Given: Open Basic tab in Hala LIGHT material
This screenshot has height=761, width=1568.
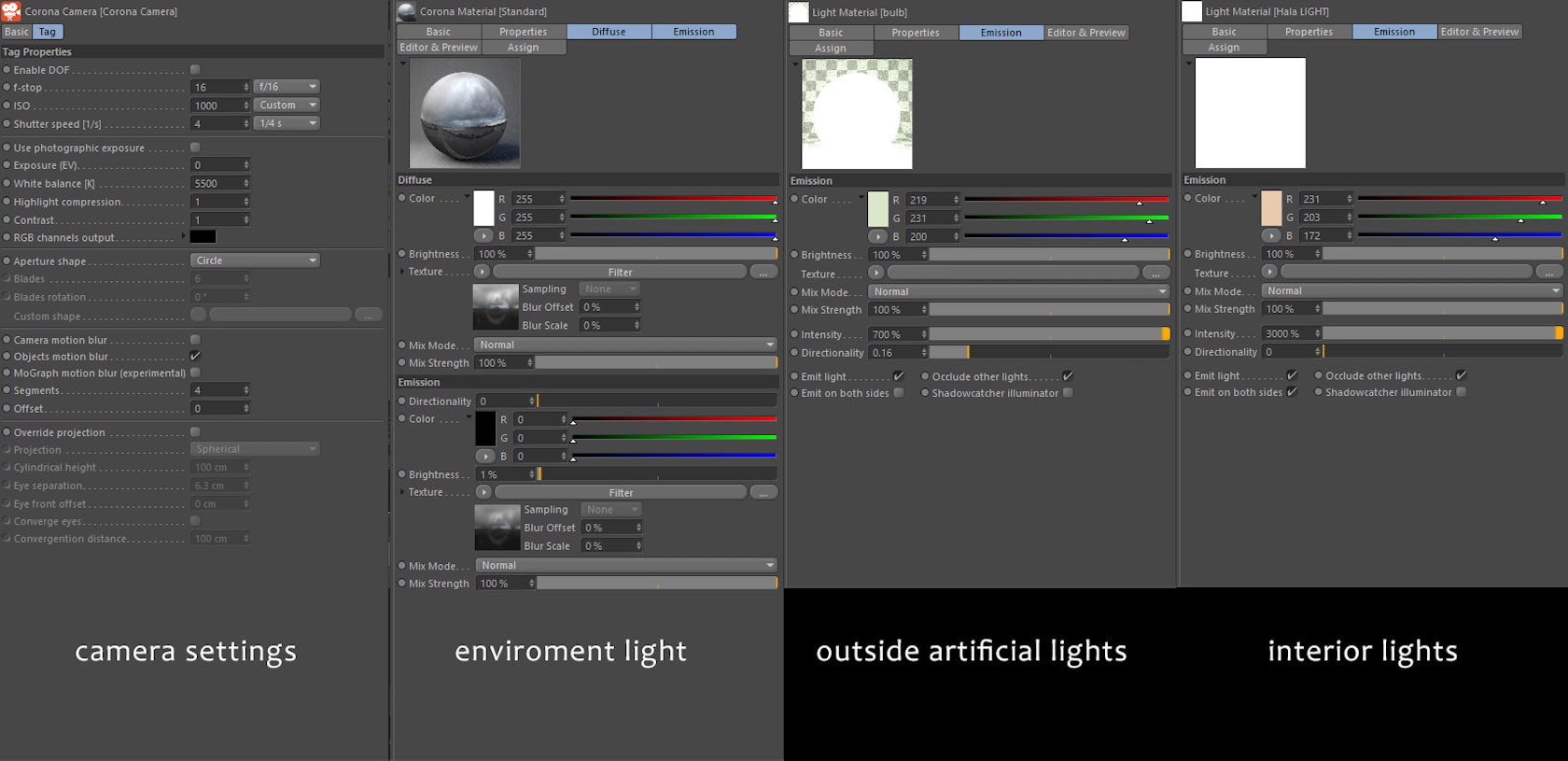Looking at the screenshot, I should coord(1225,32).
